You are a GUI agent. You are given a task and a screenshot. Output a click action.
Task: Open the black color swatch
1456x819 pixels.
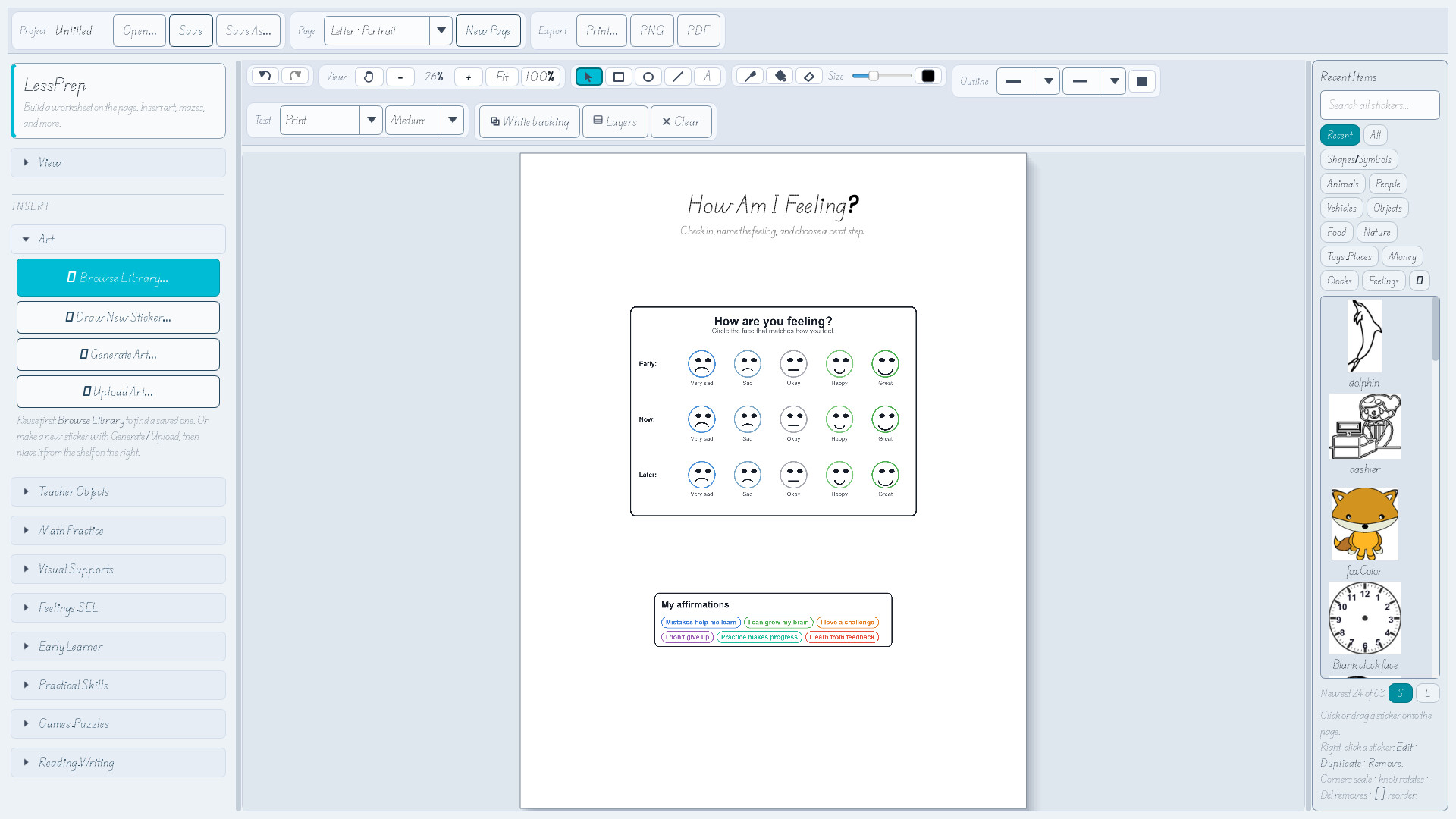pos(927,76)
